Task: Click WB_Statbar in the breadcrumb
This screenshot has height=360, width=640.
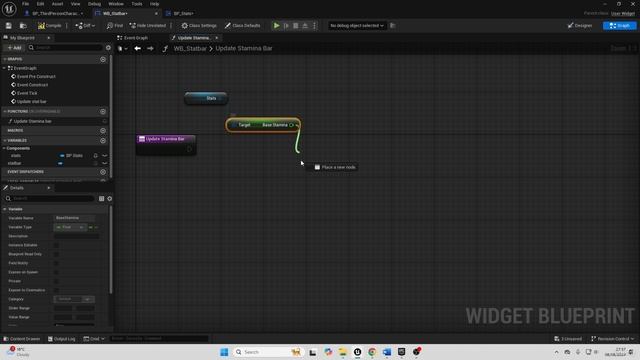Action: click(190, 49)
